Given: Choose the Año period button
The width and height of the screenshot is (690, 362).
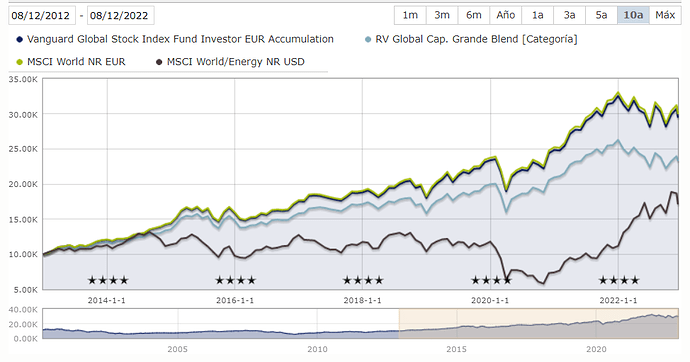Looking at the screenshot, I should coord(506,15).
